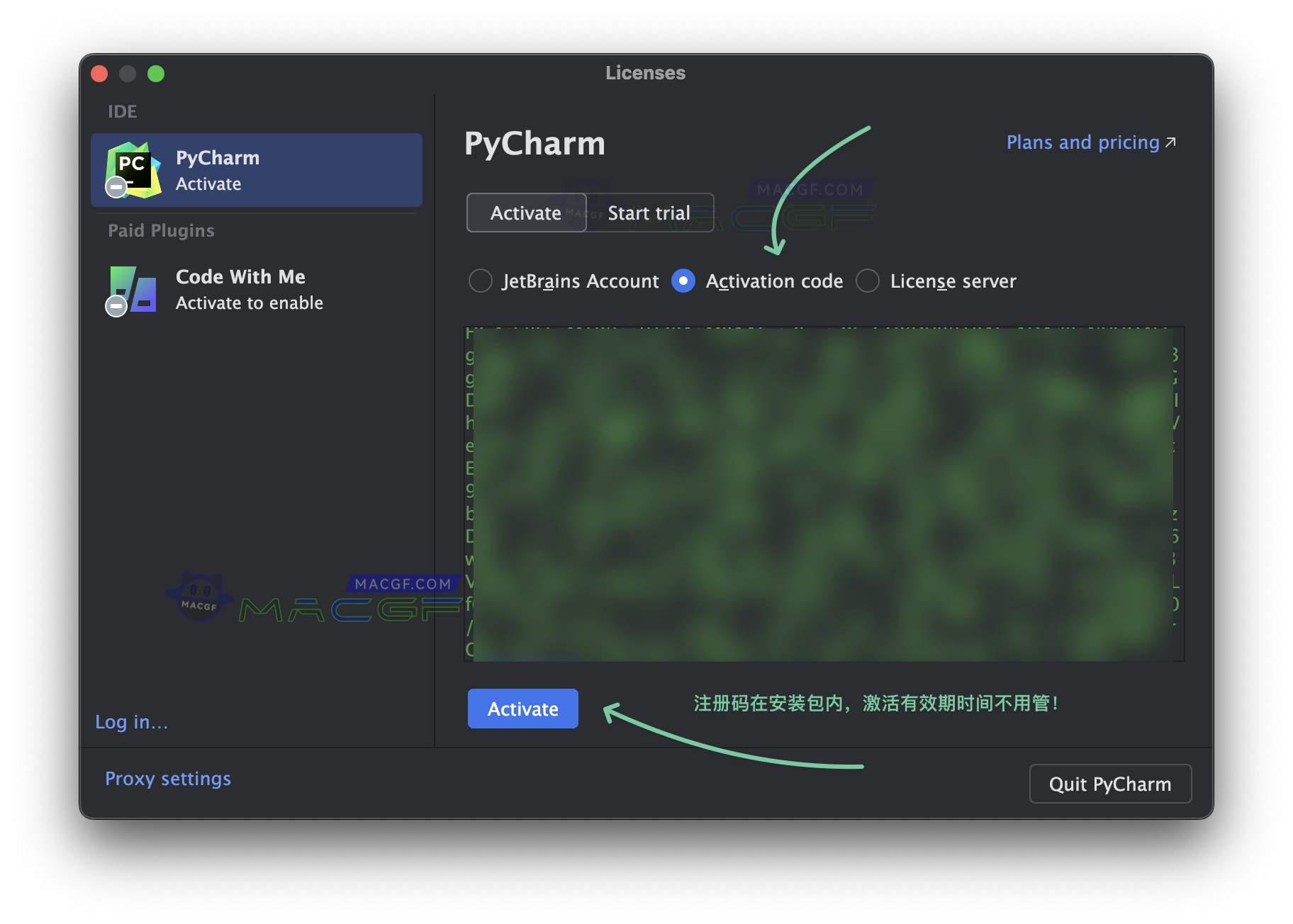
Task: Open Proxy settings
Action: [x=167, y=778]
